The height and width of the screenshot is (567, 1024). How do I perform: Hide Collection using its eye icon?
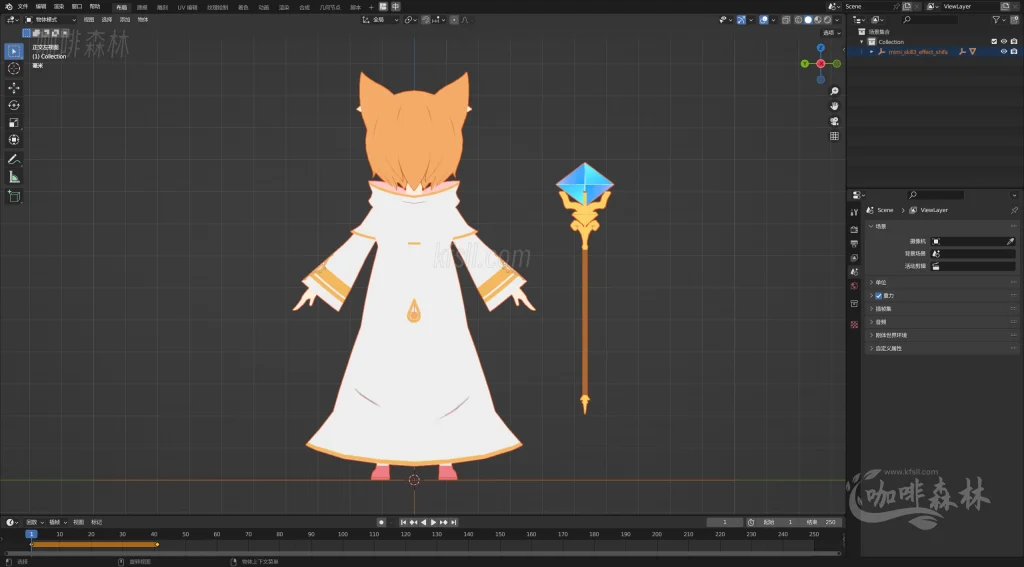click(1004, 42)
